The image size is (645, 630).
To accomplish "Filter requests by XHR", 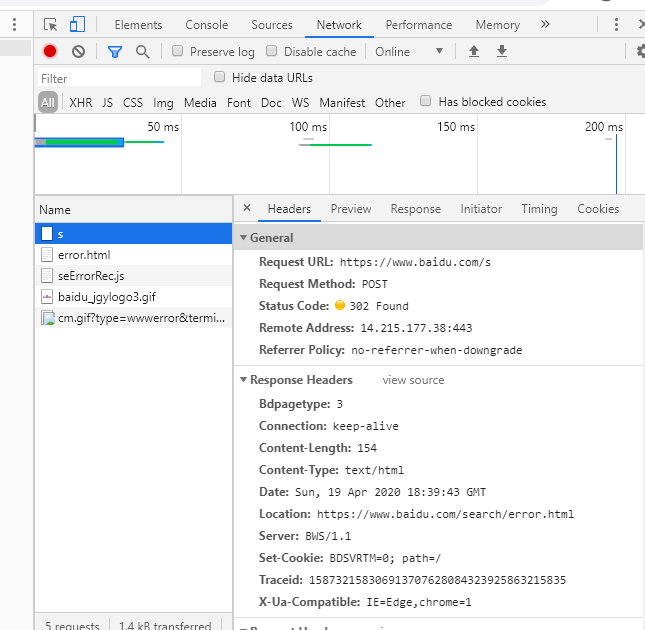I will tap(81, 102).
